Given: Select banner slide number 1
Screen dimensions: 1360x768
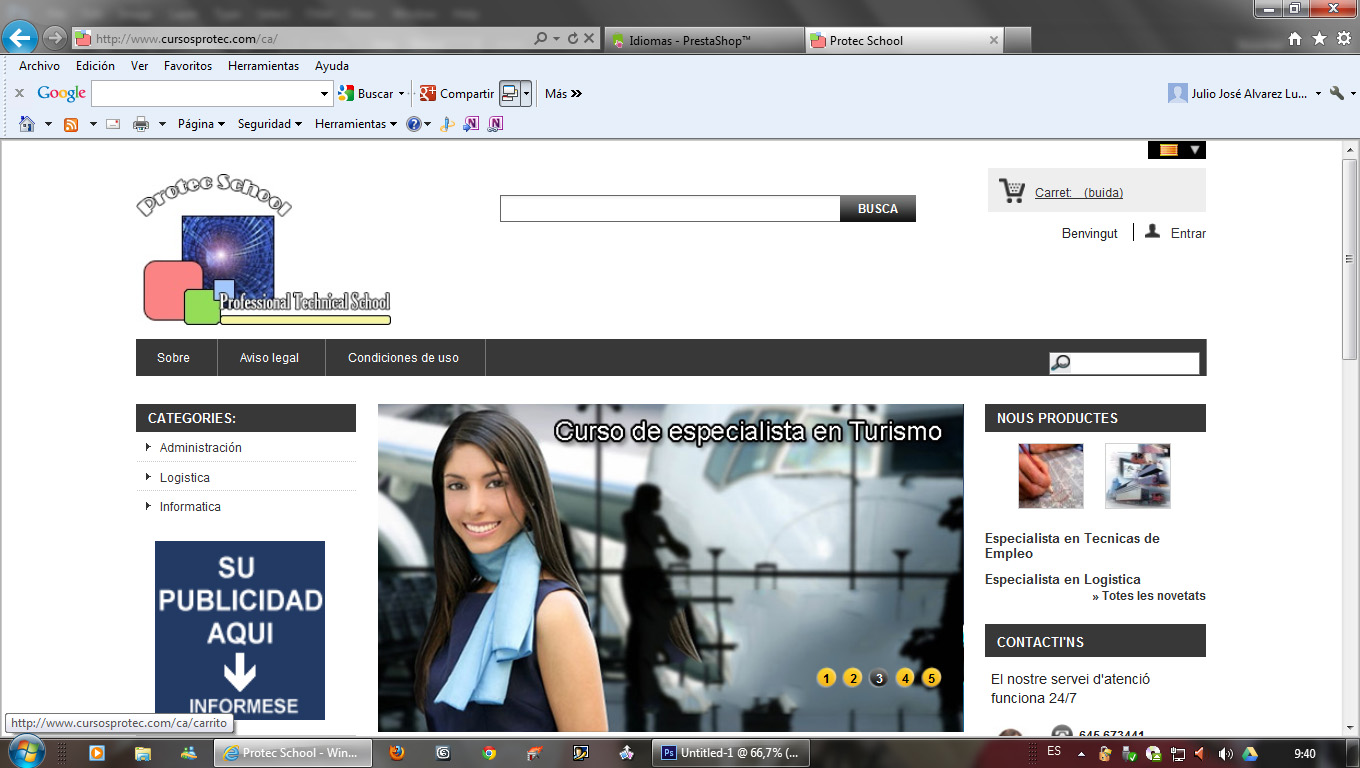Looking at the screenshot, I should tap(826, 678).
